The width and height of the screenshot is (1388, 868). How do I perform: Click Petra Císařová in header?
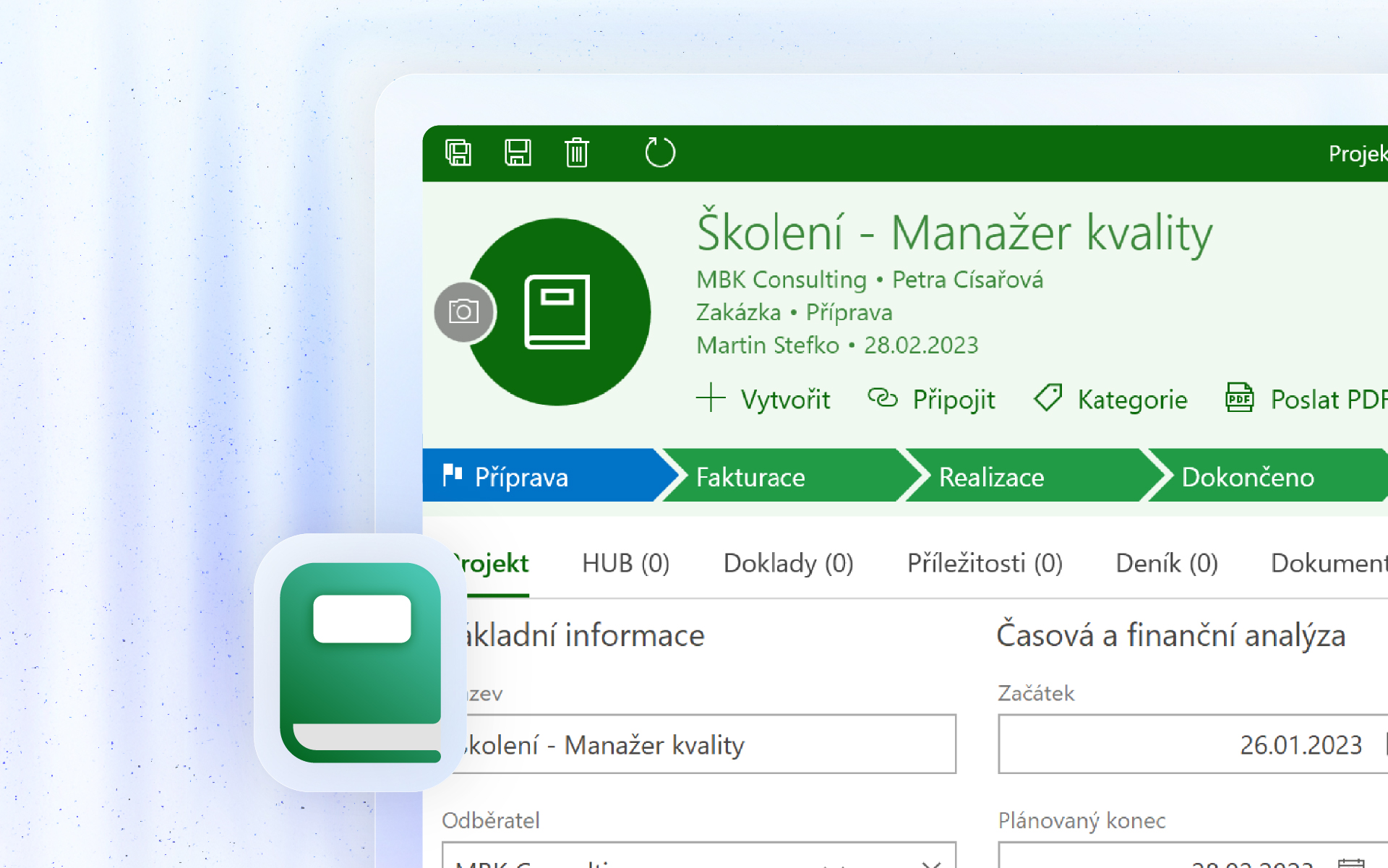tap(967, 280)
